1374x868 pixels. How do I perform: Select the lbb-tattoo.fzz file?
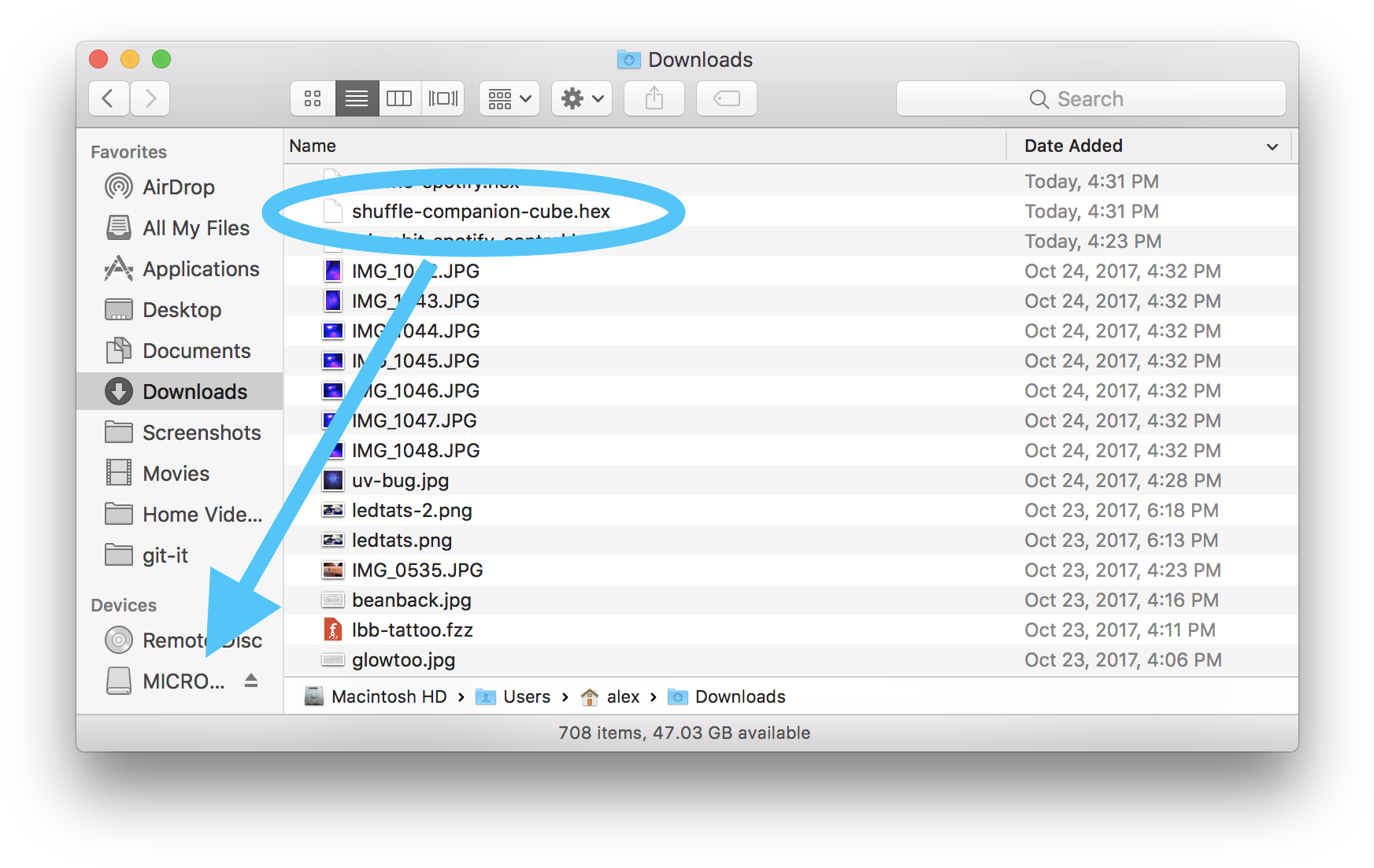click(x=412, y=630)
